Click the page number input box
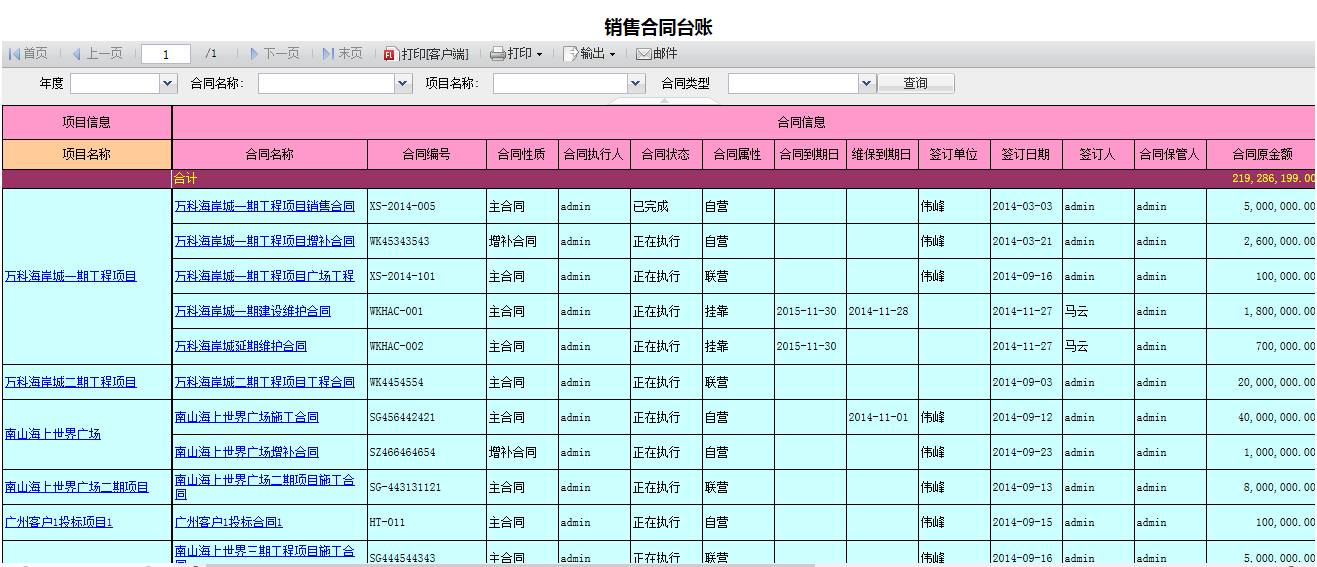The width and height of the screenshot is (1317, 567). [166, 54]
